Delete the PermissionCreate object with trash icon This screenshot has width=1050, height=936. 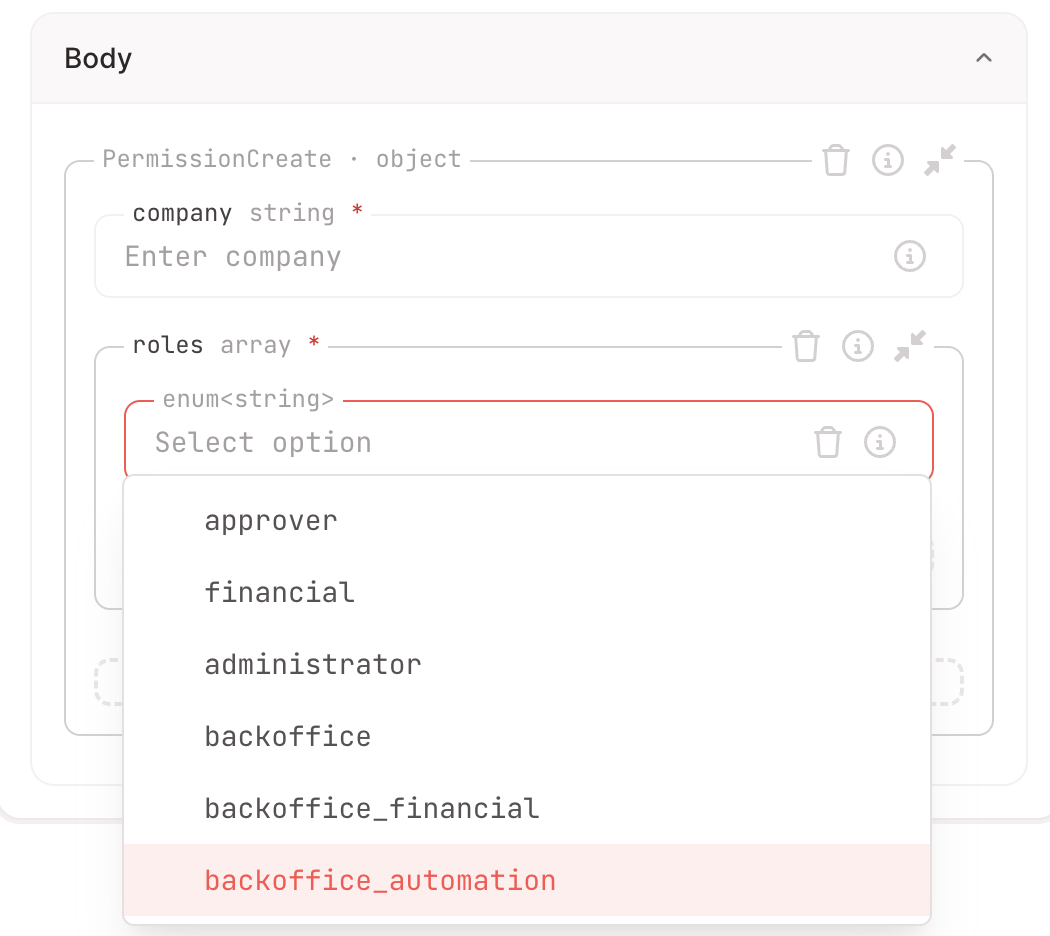(836, 160)
